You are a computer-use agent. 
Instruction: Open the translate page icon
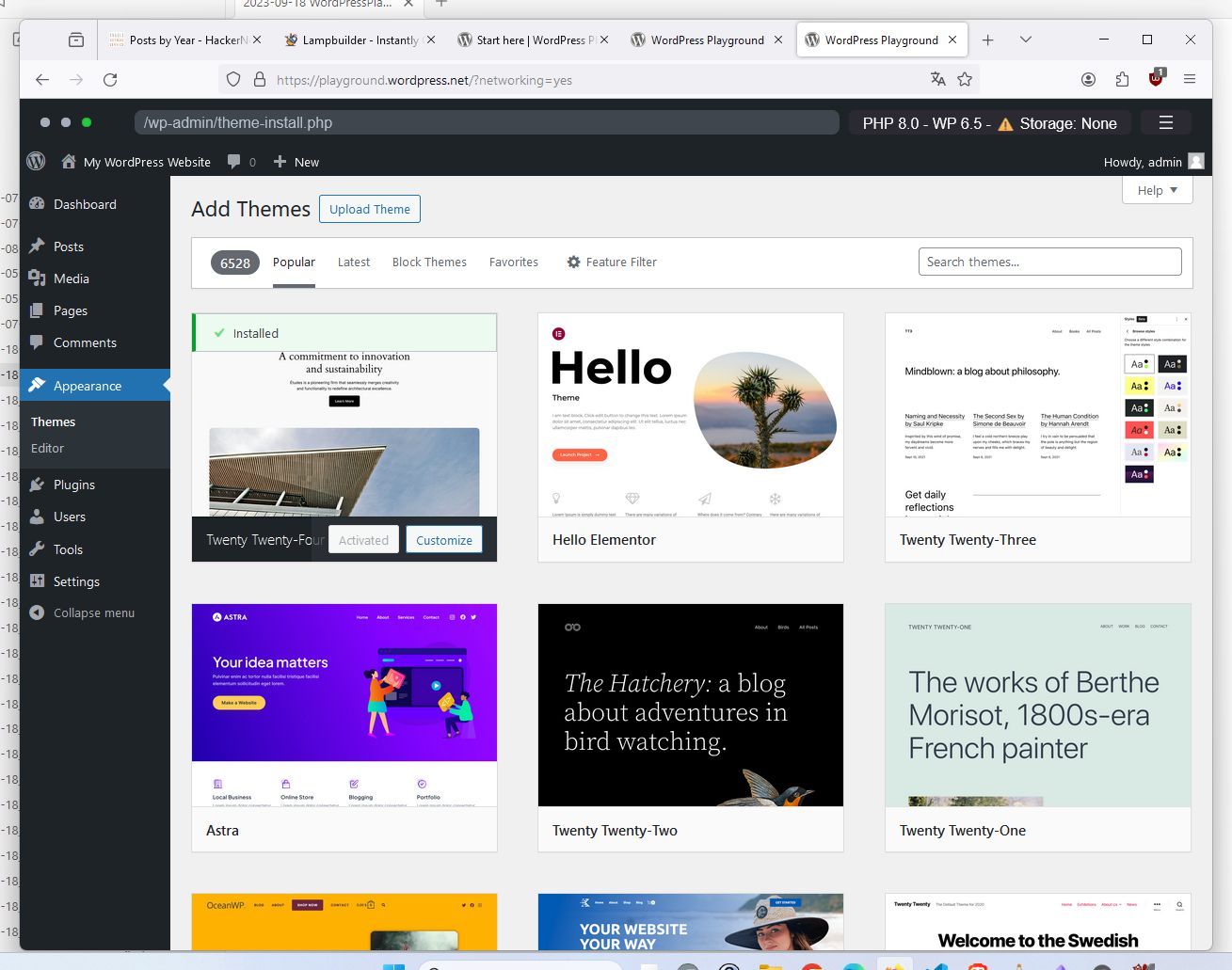coord(937,80)
